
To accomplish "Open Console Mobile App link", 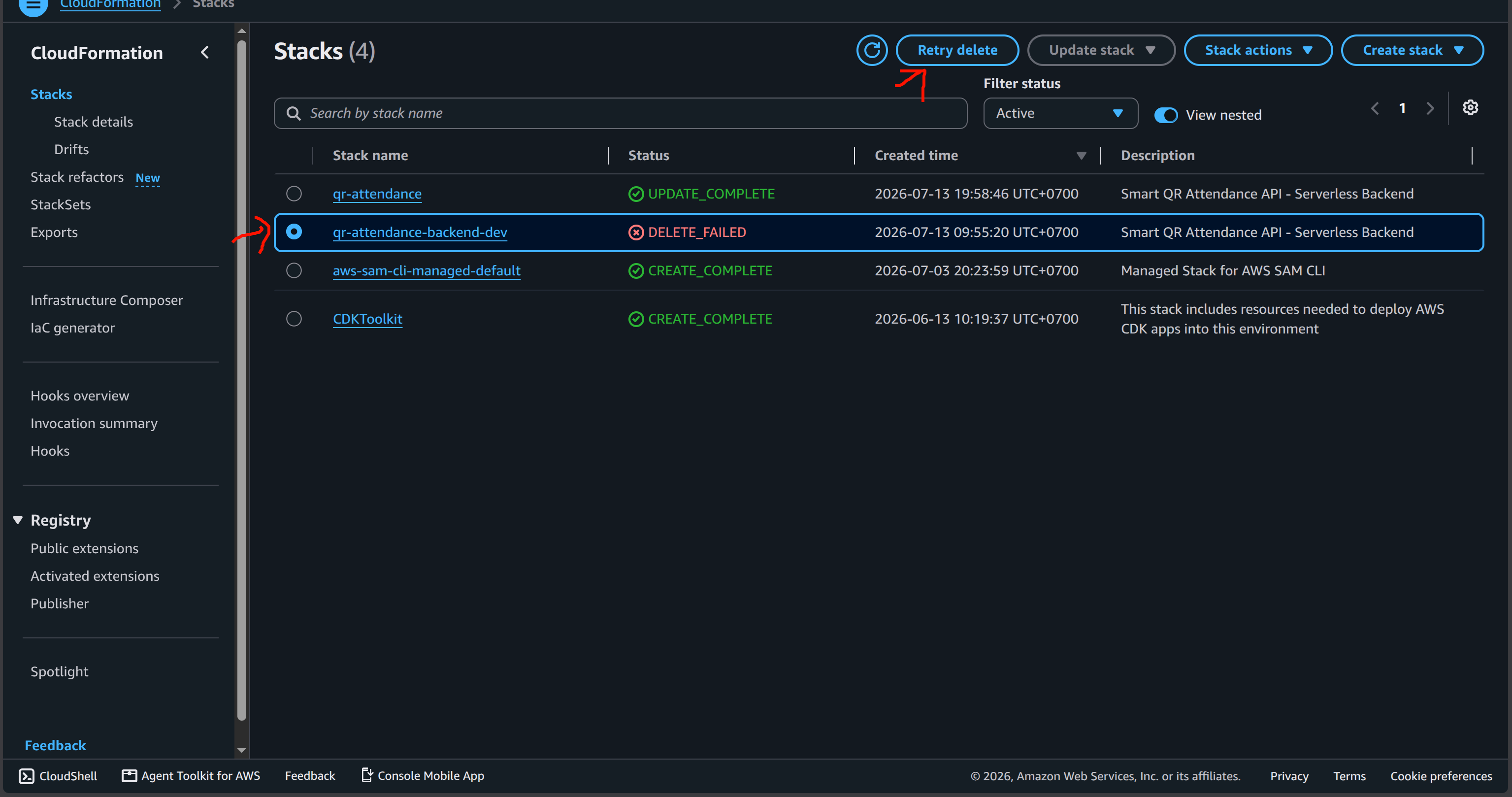I will click(x=423, y=776).
